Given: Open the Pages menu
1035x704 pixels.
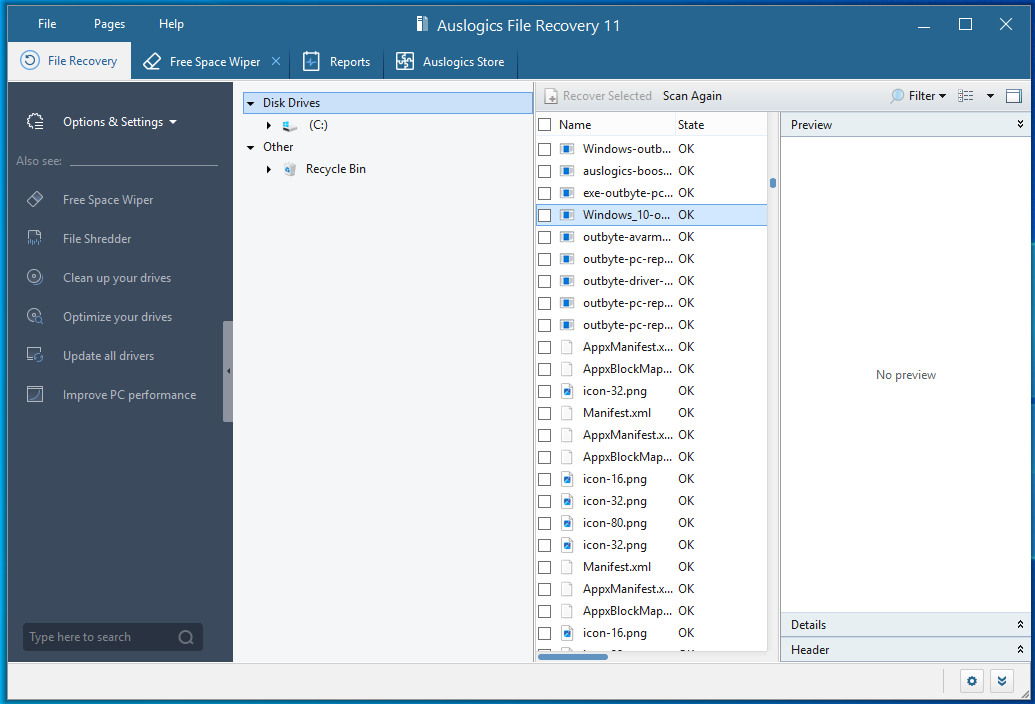Looking at the screenshot, I should click(109, 24).
